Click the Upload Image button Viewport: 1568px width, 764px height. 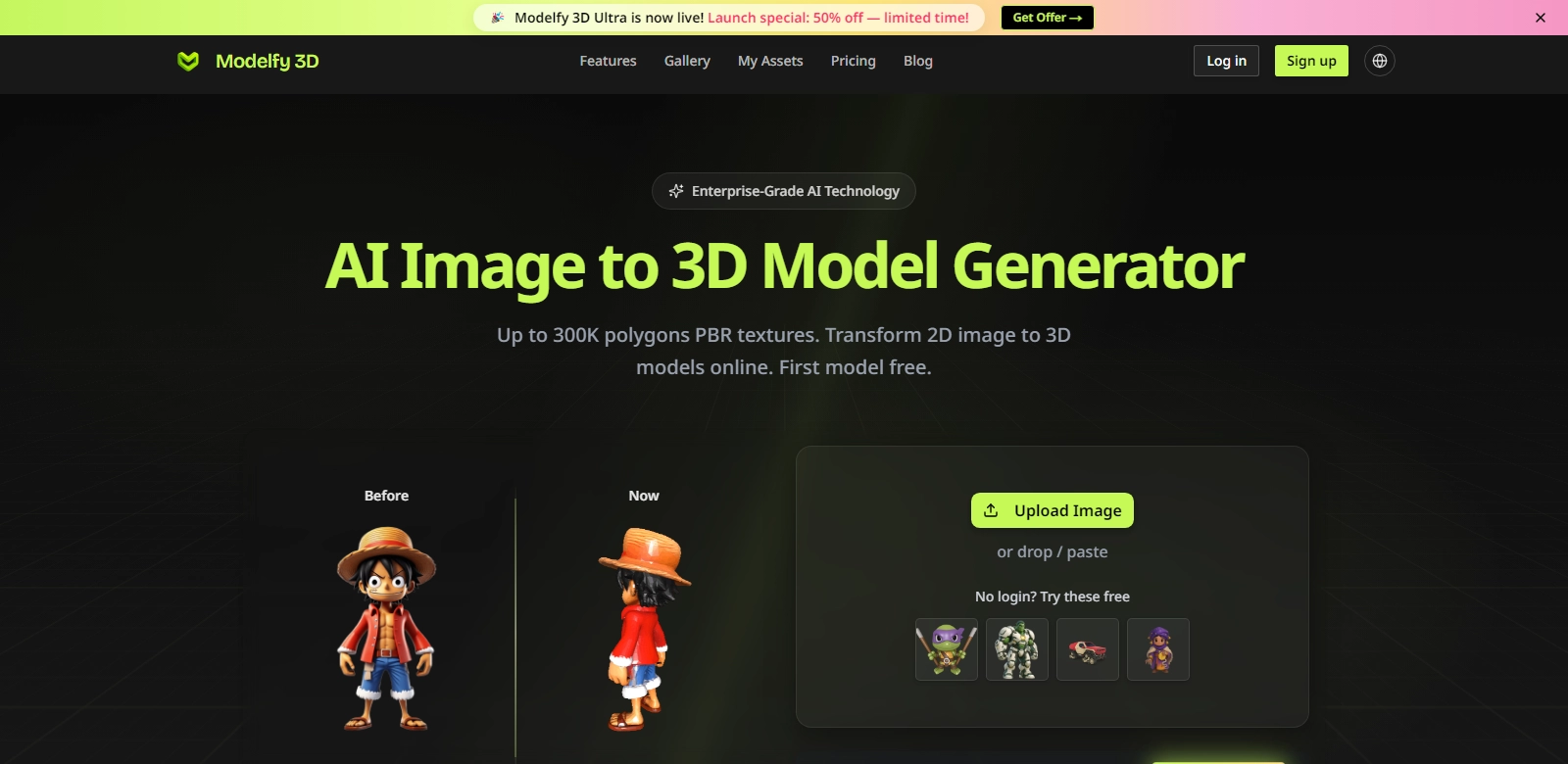(1053, 510)
